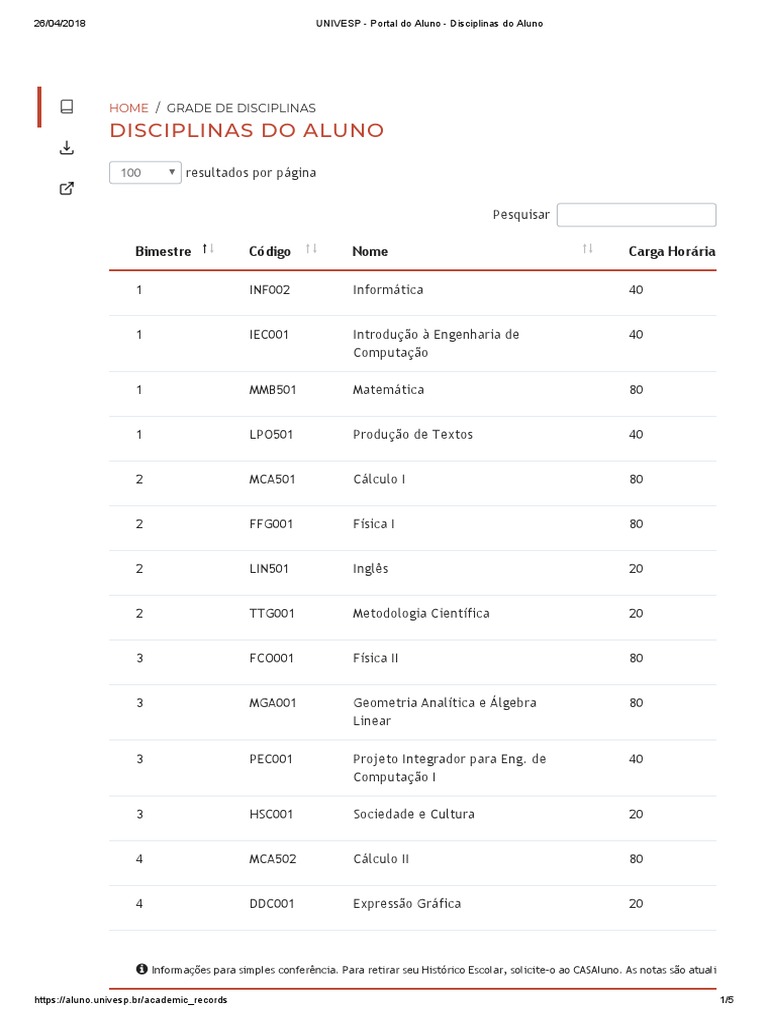Go to HOME breadcrumb link

coord(128,108)
